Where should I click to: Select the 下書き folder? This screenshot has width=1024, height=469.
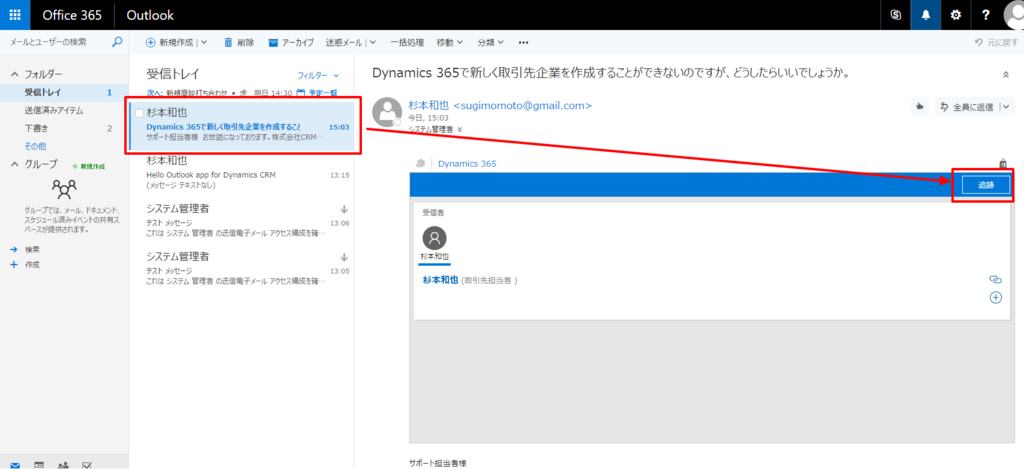coord(64,128)
